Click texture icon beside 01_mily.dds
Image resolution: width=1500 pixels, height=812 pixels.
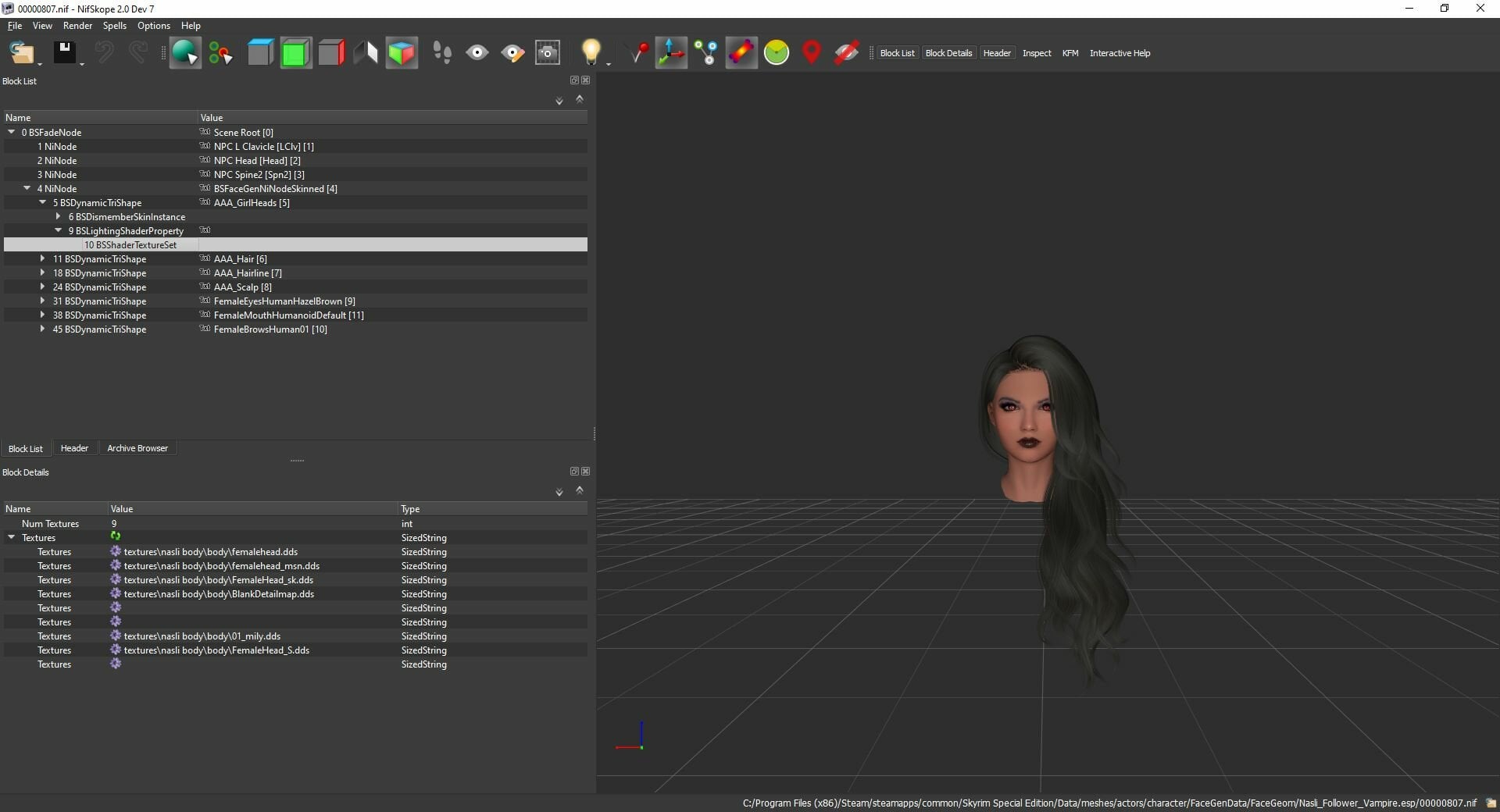click(116, 636)
